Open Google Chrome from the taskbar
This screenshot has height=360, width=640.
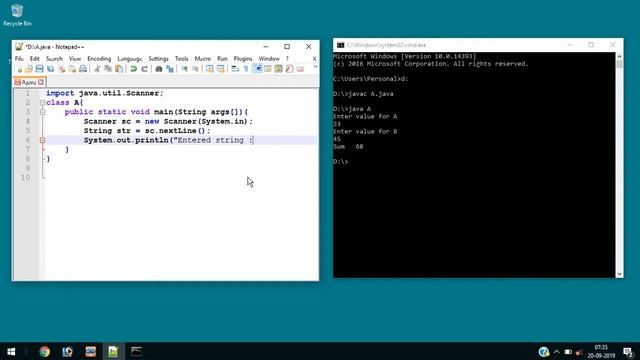(44, 351)
